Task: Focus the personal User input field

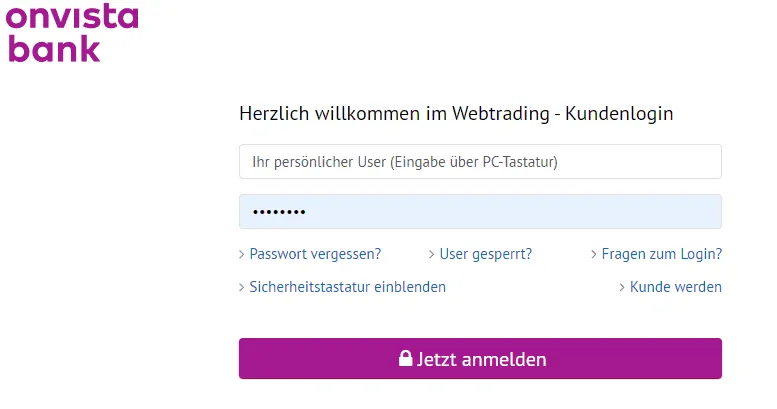Action: click(480, 162)
